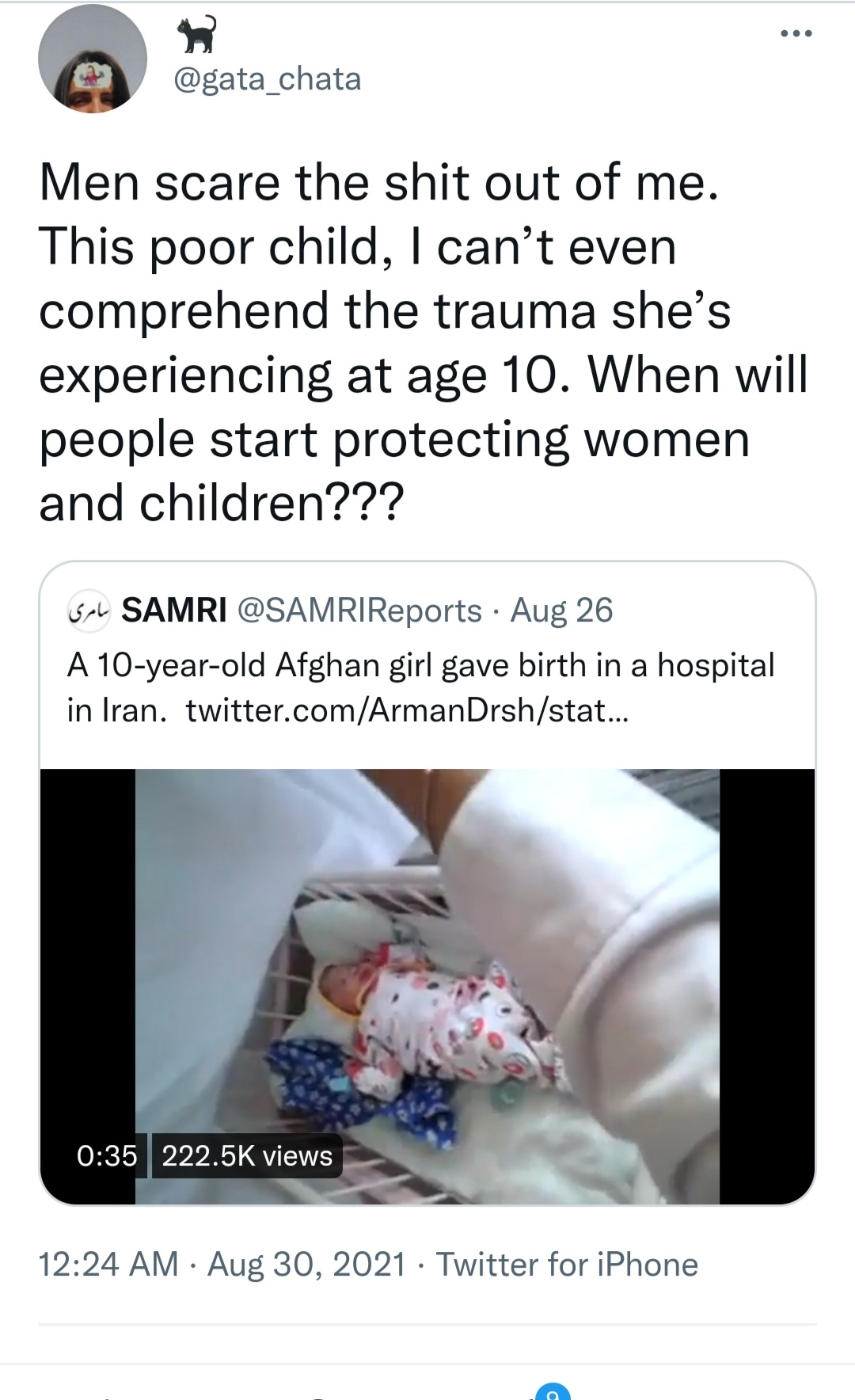
Task: Tap the quoted tweet's Aug 26 date
Action: [x=561, y=611]
